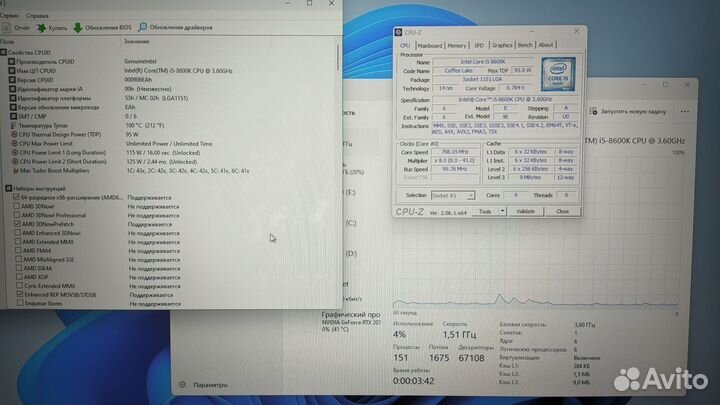Switch to the SPD tab in CPU-Z
The image size is (720, 405).
tap(479, 45)
